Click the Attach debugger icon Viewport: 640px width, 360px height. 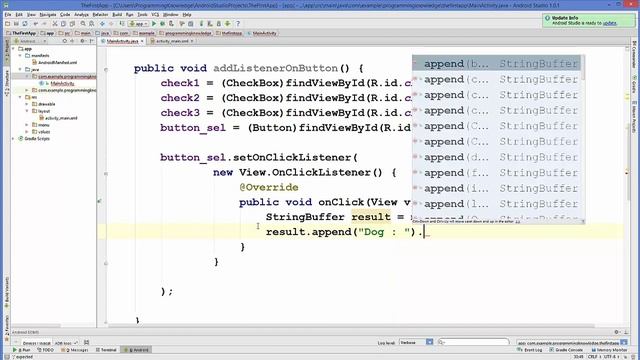[x=171, y=24]
